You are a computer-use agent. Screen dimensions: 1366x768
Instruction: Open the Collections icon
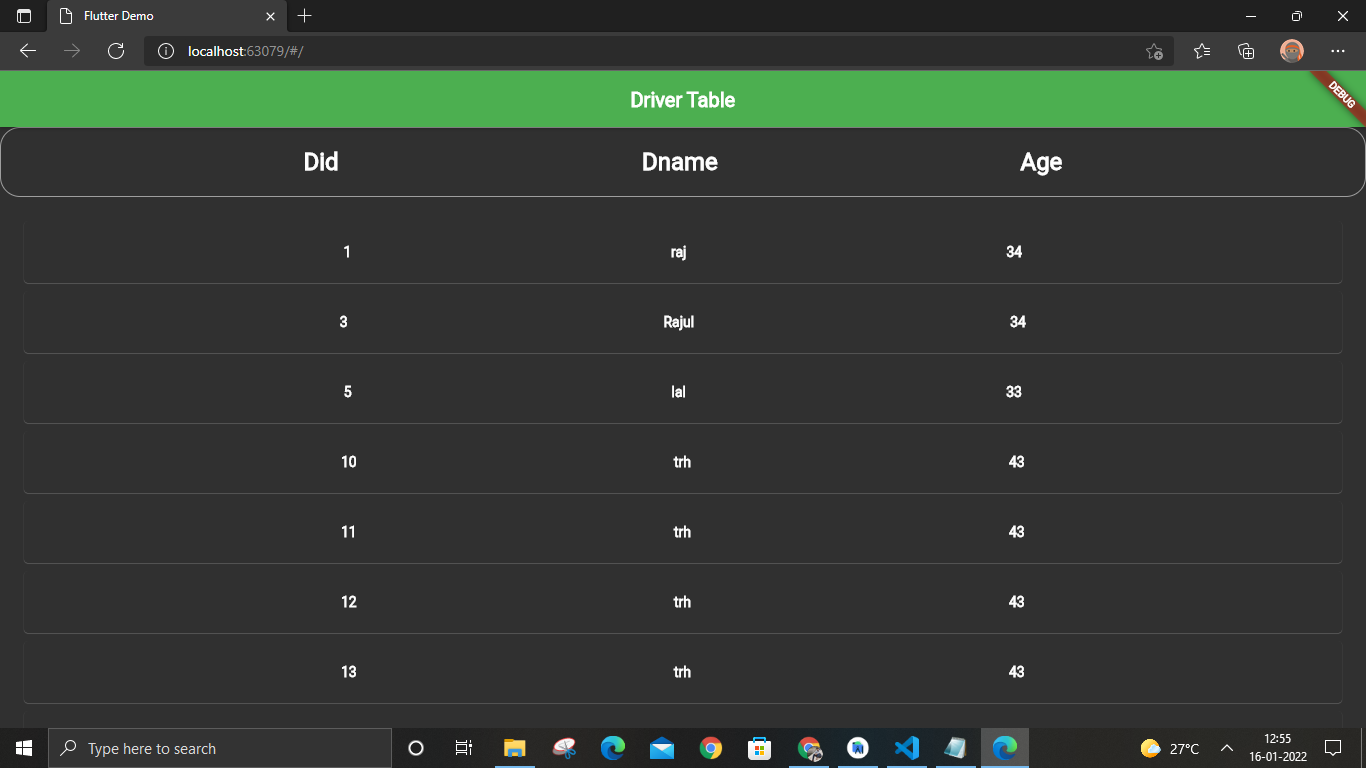pos(1246,51)
